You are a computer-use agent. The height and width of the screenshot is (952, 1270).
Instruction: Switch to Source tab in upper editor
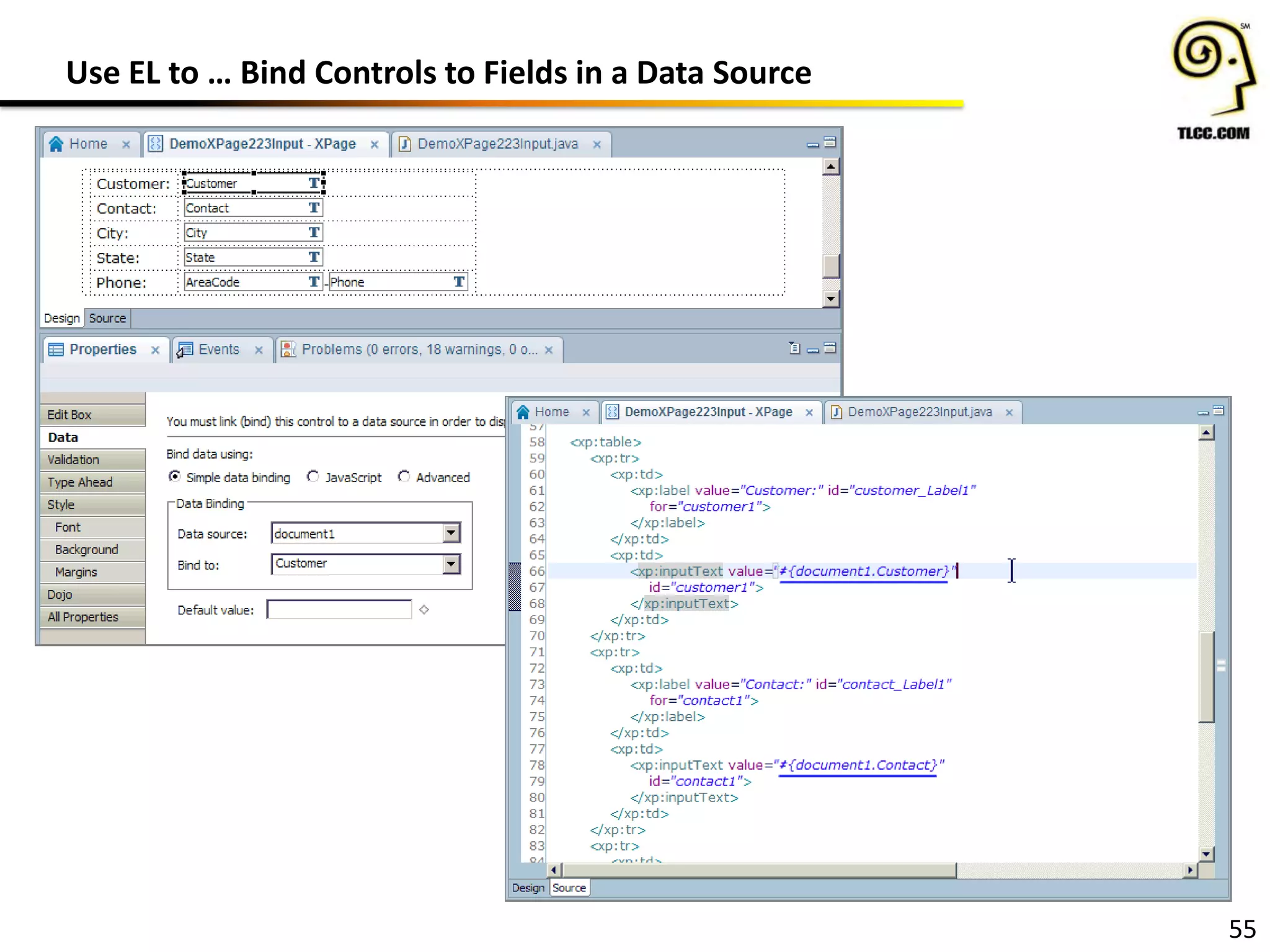pos(107,318)
